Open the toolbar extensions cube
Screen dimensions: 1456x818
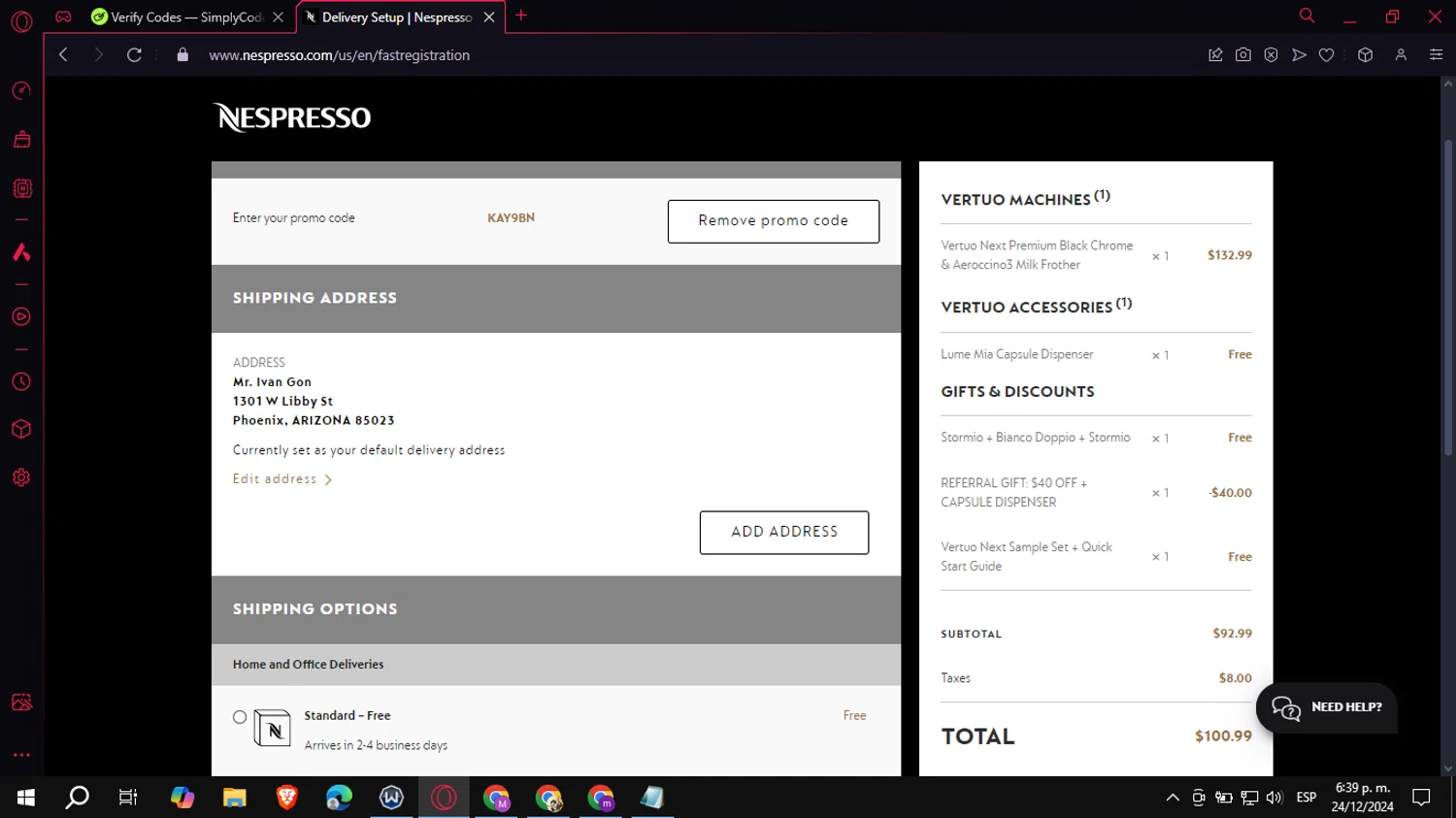(1365, 55)
